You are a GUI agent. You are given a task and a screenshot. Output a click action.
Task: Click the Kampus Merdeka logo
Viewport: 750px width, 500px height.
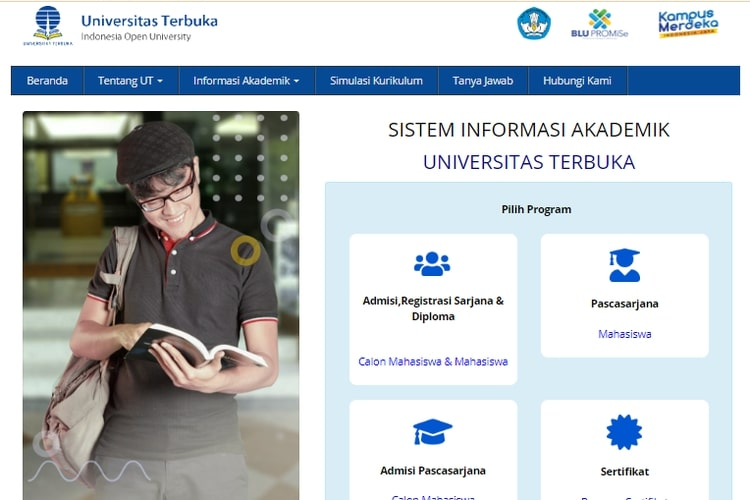click(x=688, y=24)
